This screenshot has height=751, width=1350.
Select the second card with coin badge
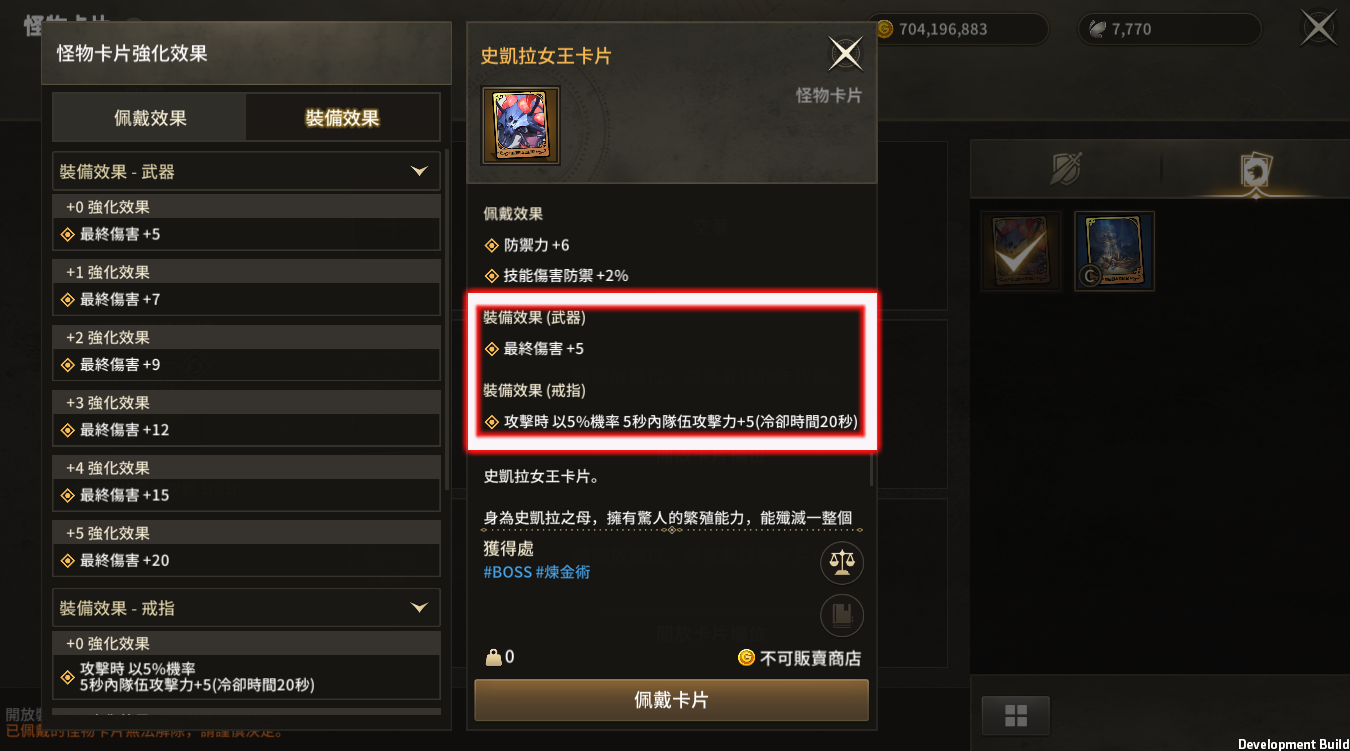click(1114, 251)
